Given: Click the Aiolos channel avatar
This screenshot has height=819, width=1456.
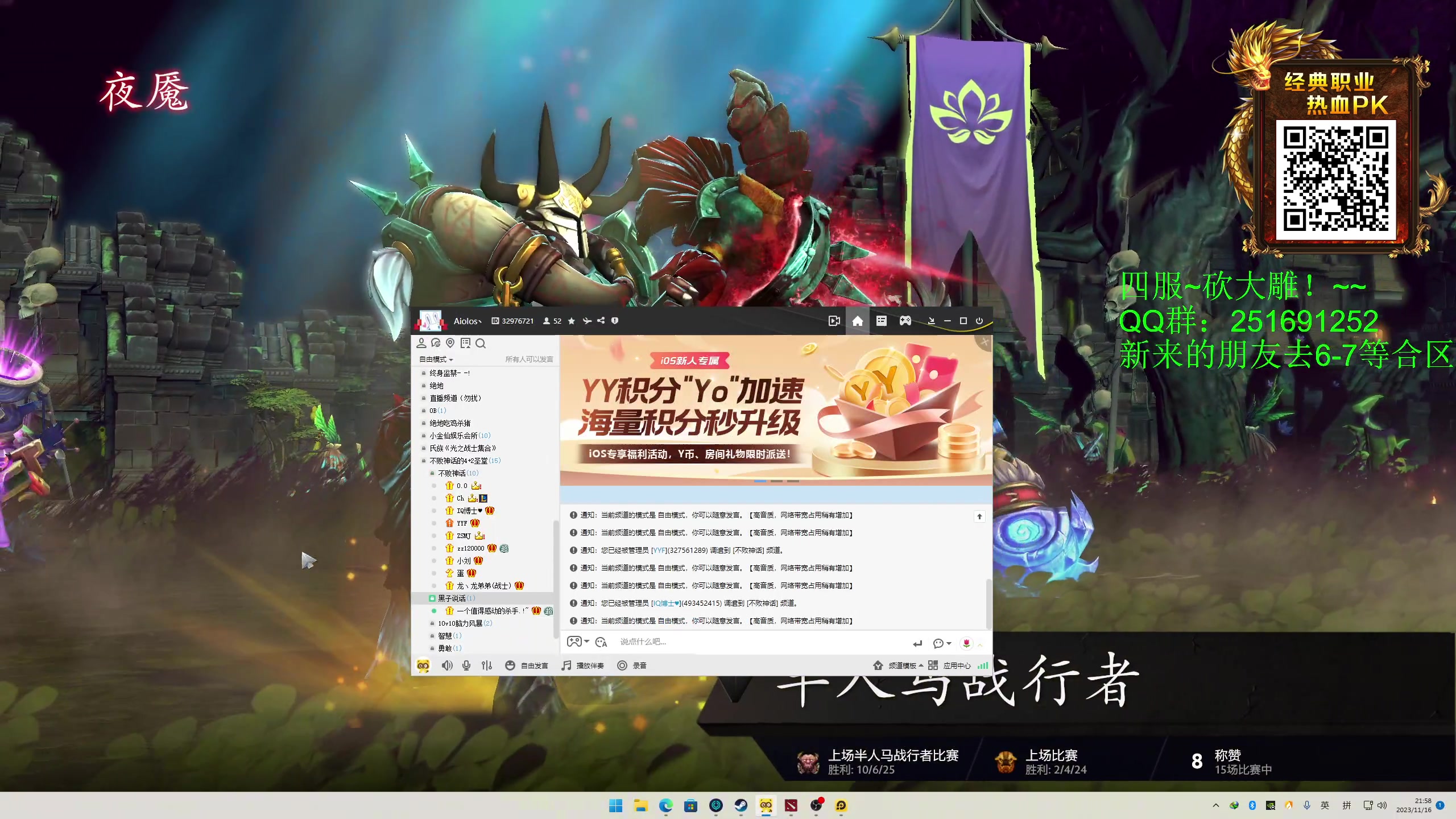Looking at the screenshot, I should [x=431, y=321].
